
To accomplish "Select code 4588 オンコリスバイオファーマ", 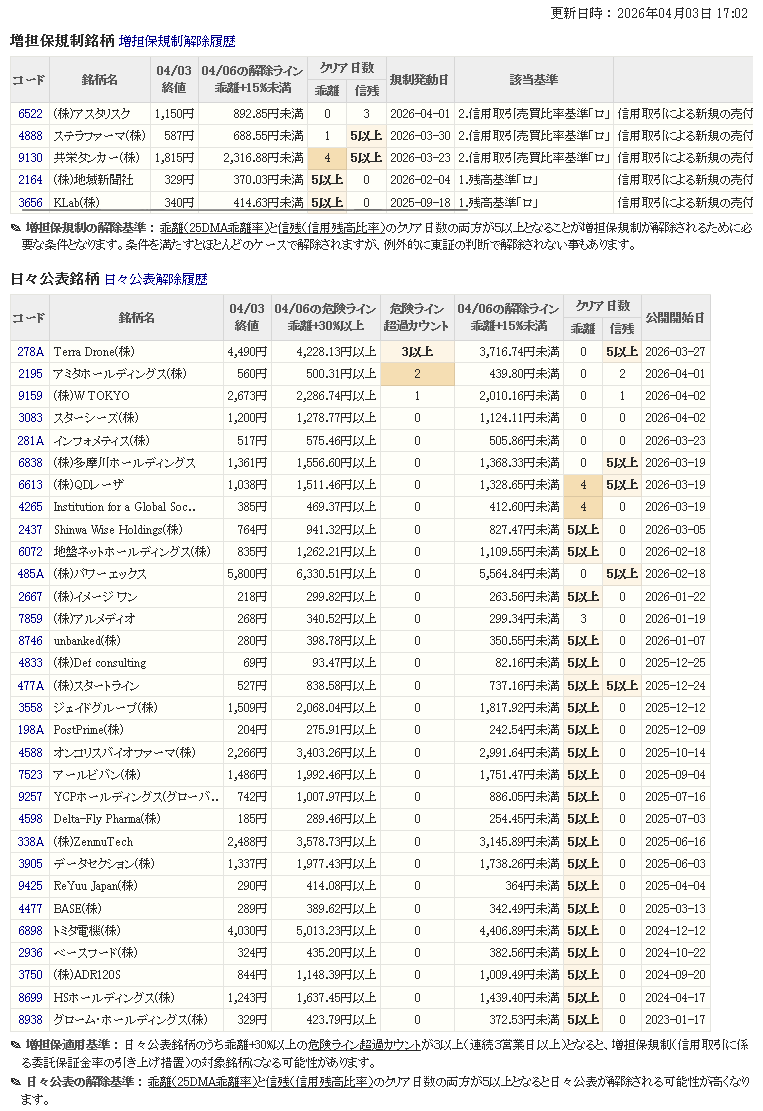I will tap(30, 753).
